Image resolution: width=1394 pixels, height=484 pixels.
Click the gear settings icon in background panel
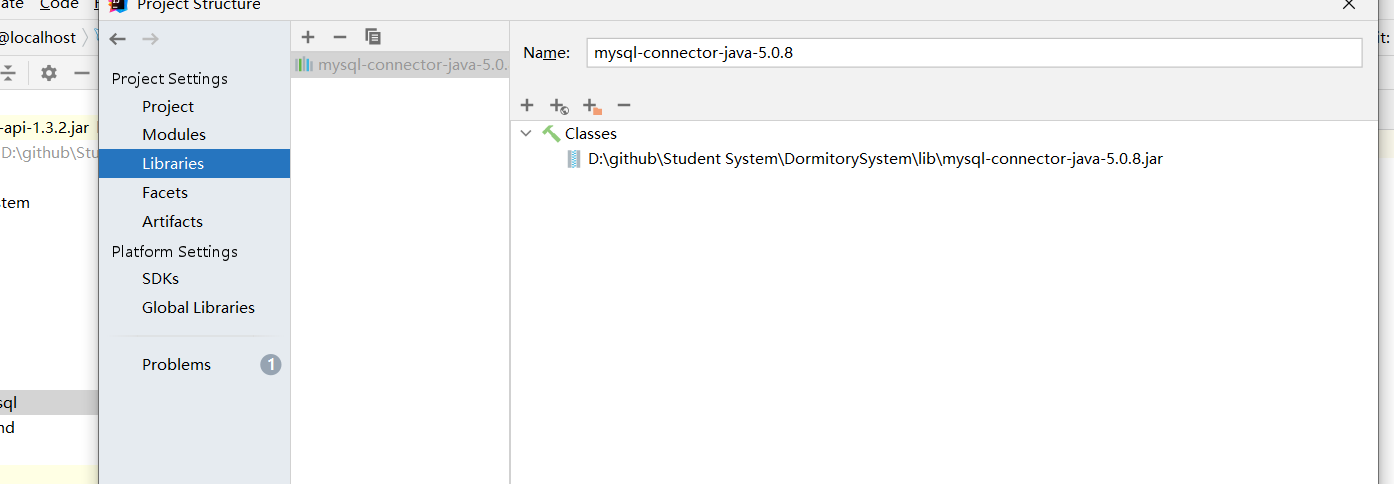(x=49, y=73)
